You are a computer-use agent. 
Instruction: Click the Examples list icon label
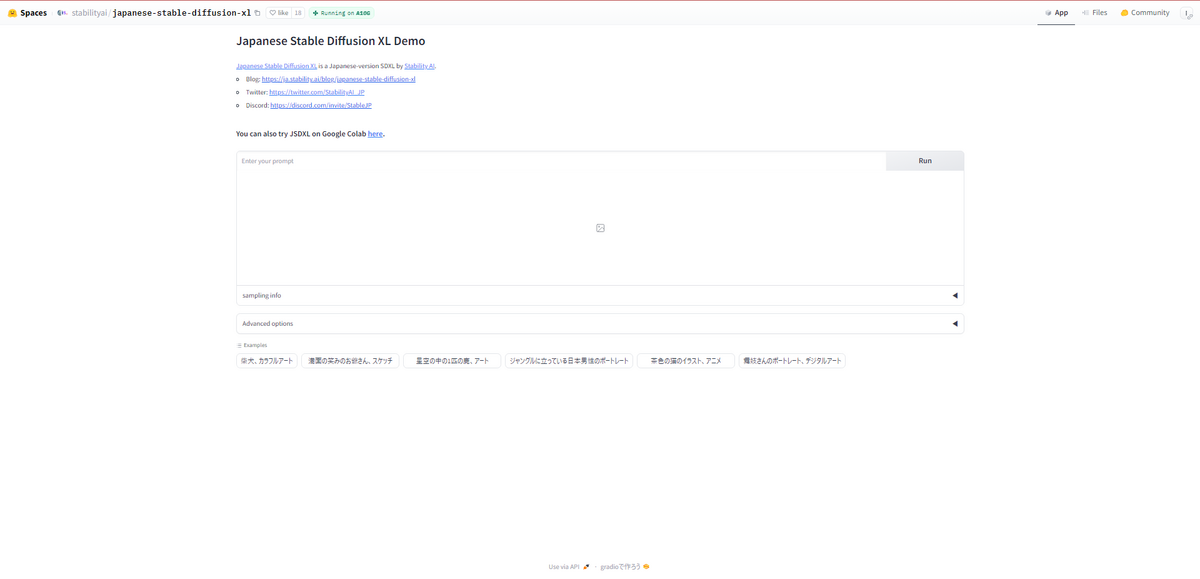pyautogui.click(x=252, y=345)
